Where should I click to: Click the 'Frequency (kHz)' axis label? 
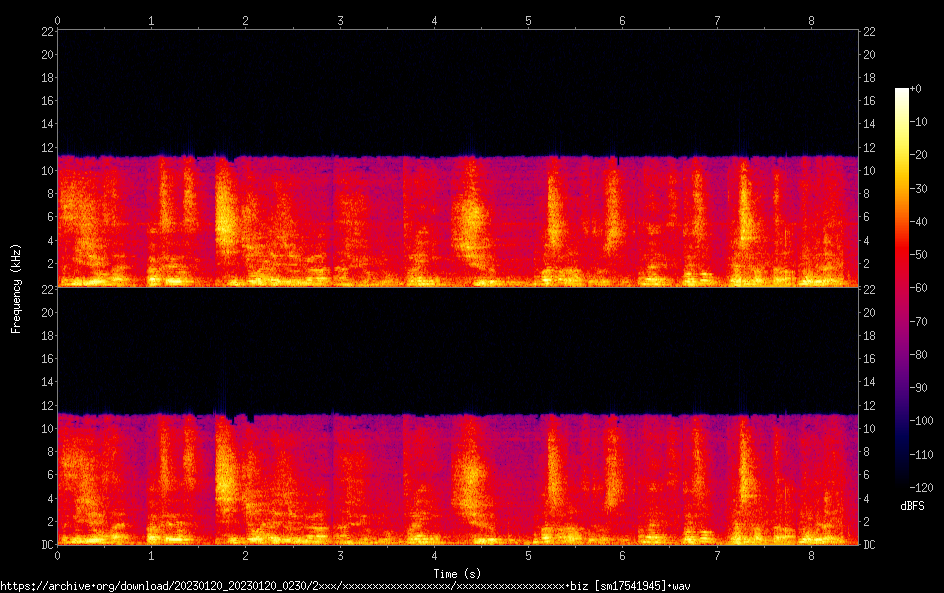point(15,287)
